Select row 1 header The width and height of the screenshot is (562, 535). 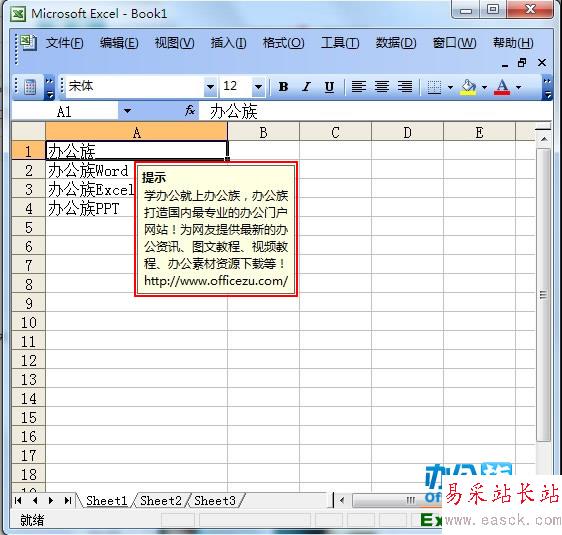(x=29, y=151)
